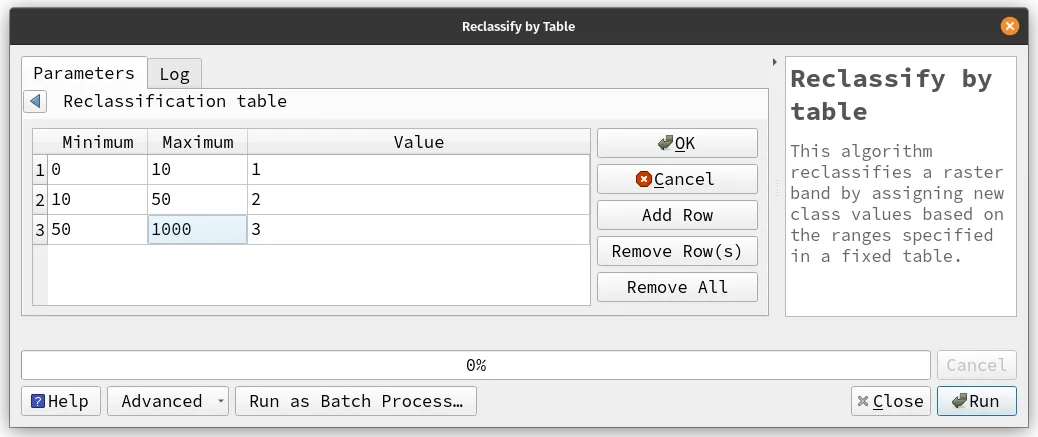Add a new row to the table
The height and width of the screenshot is (437, 1038).
677,215
